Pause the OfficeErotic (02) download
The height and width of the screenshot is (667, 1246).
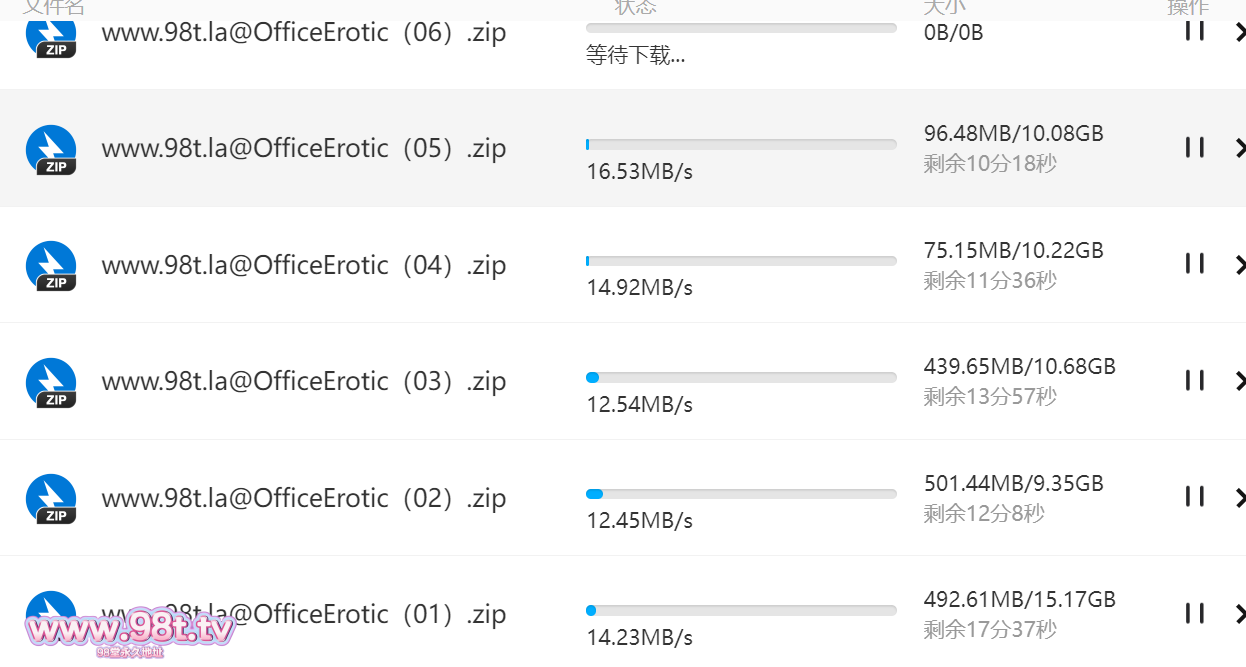click(1194, 497)
